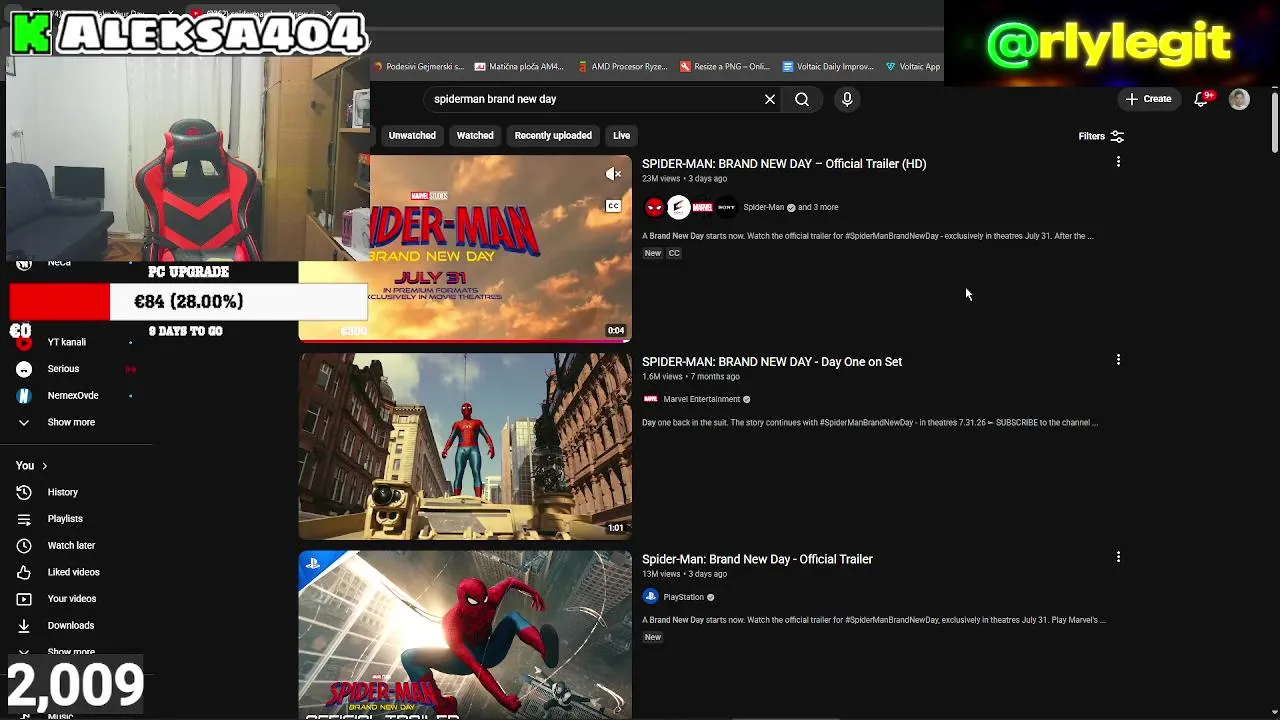Open the PlayStation channel name
The height and width of the screenshot is (720, 1280).
684,597
